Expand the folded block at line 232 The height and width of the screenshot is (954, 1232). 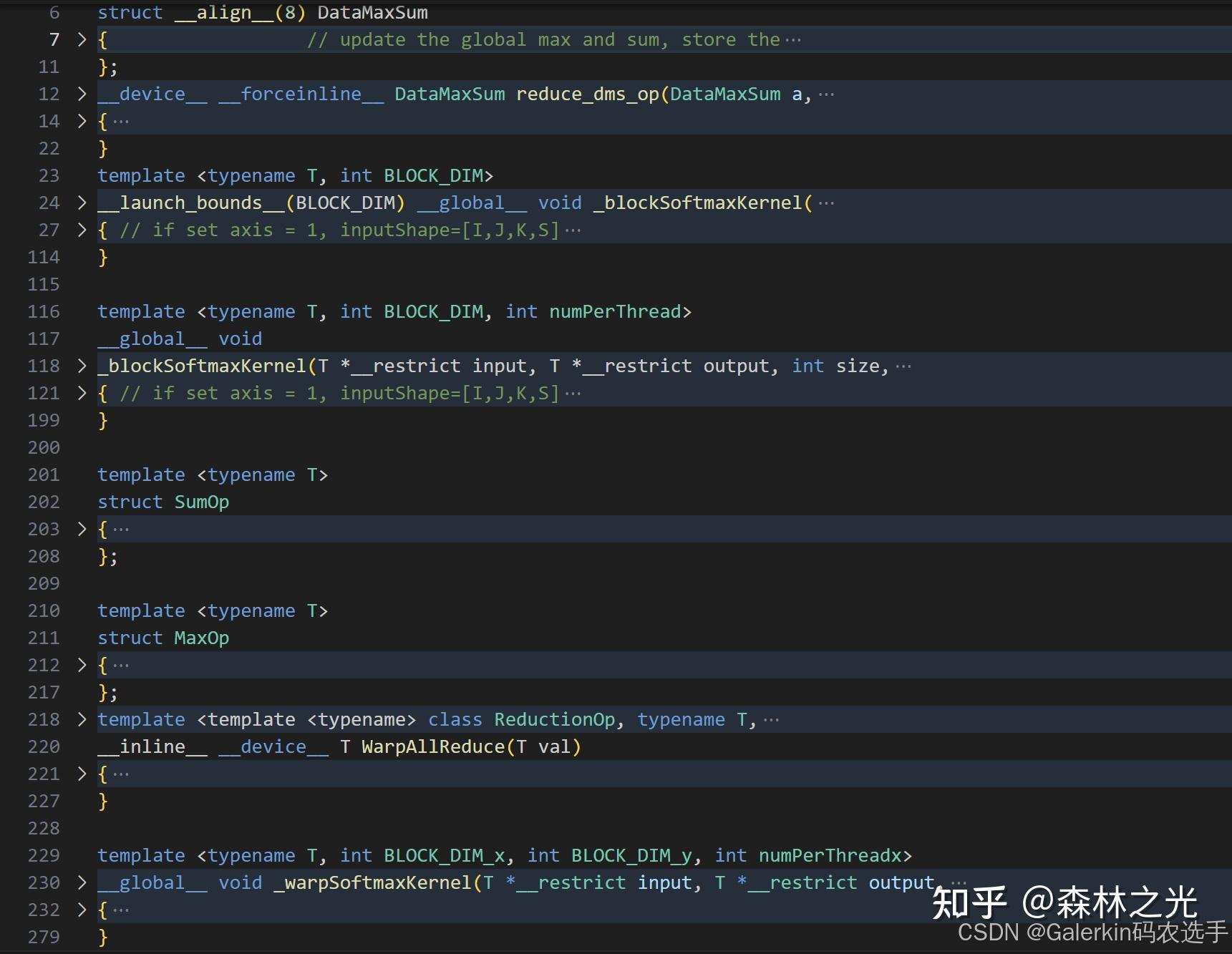(x=81, y=910)
